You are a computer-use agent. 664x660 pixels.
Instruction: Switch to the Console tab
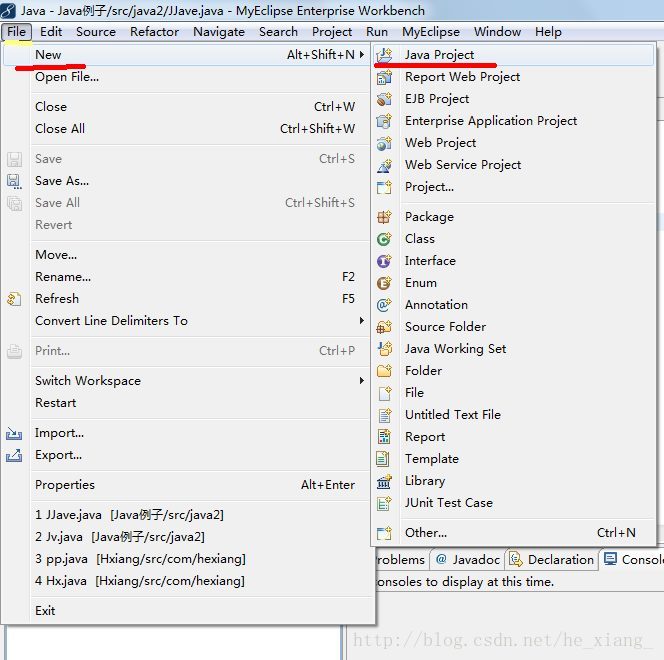tap(632, 560)
